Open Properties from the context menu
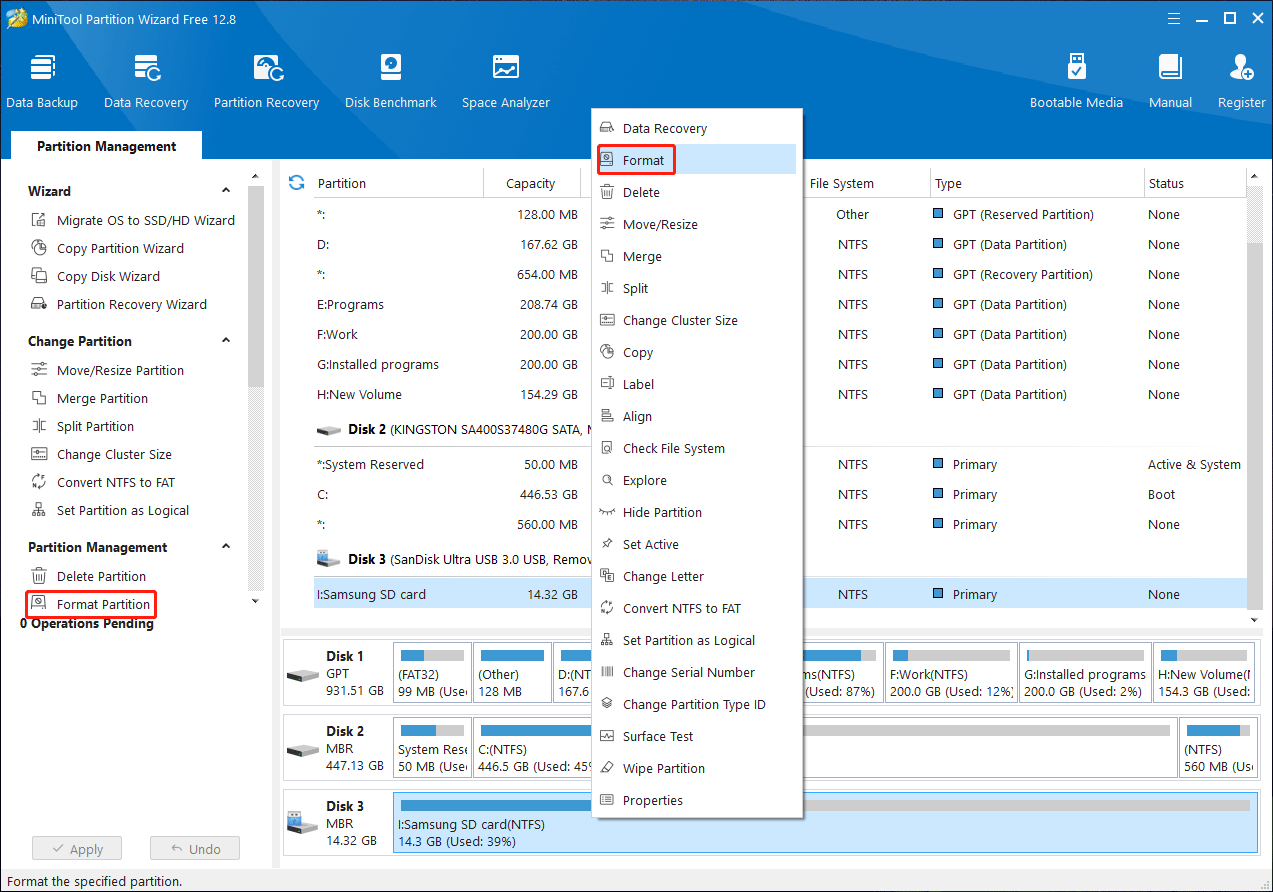 pos(697,800)
